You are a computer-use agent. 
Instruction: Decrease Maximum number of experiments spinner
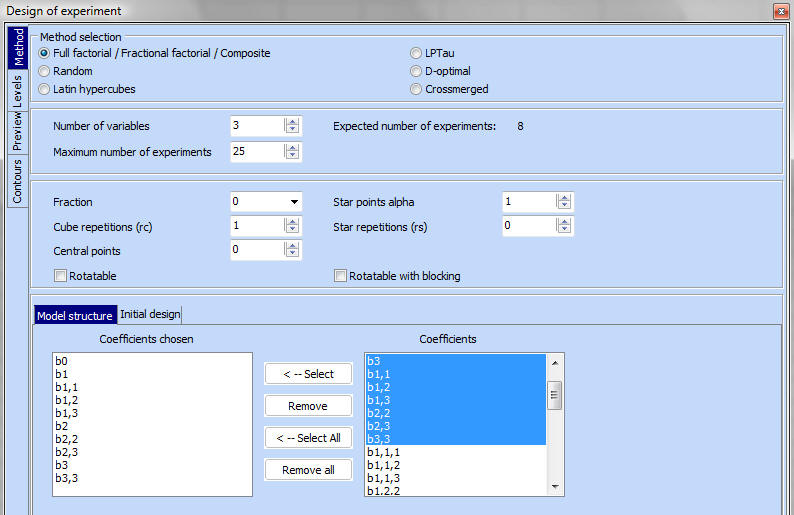pyautogui.click(x=292, y=157)
